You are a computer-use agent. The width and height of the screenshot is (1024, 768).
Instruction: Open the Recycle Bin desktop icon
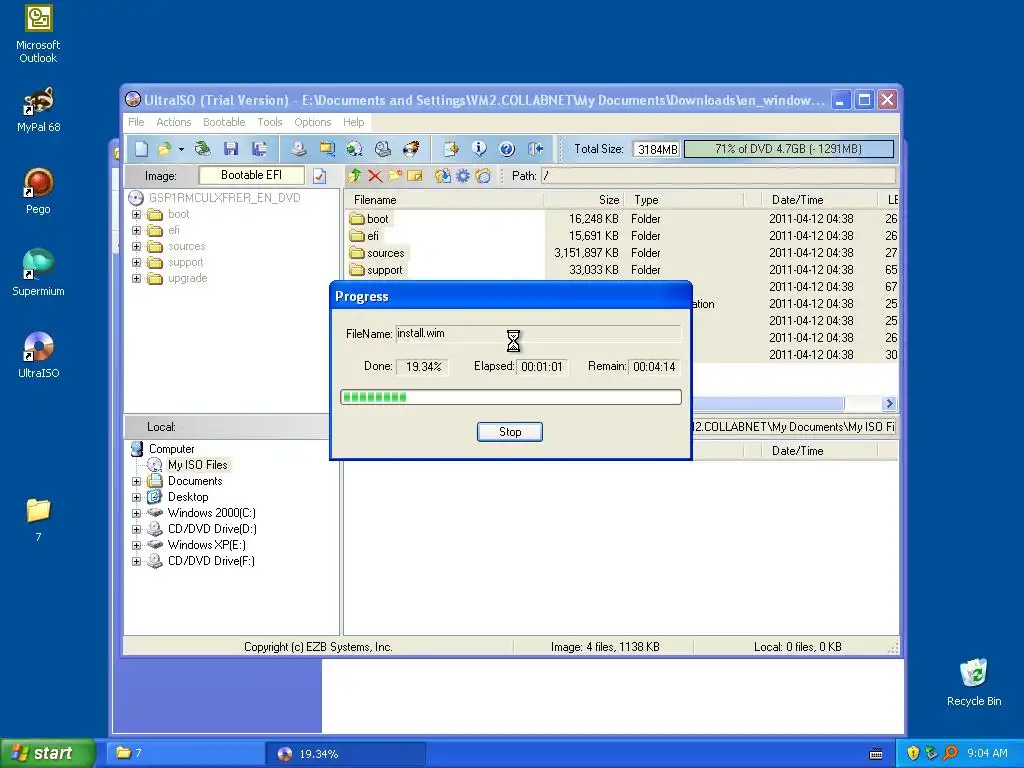tap(974, 682)
